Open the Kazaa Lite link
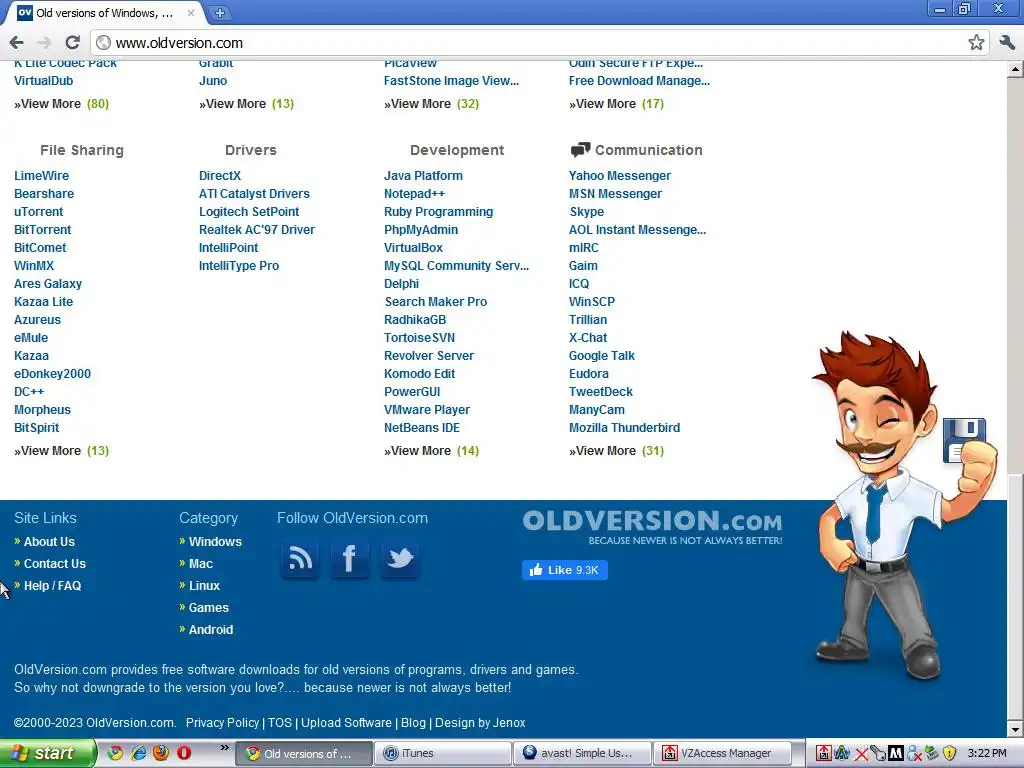 tap(43, 302)
